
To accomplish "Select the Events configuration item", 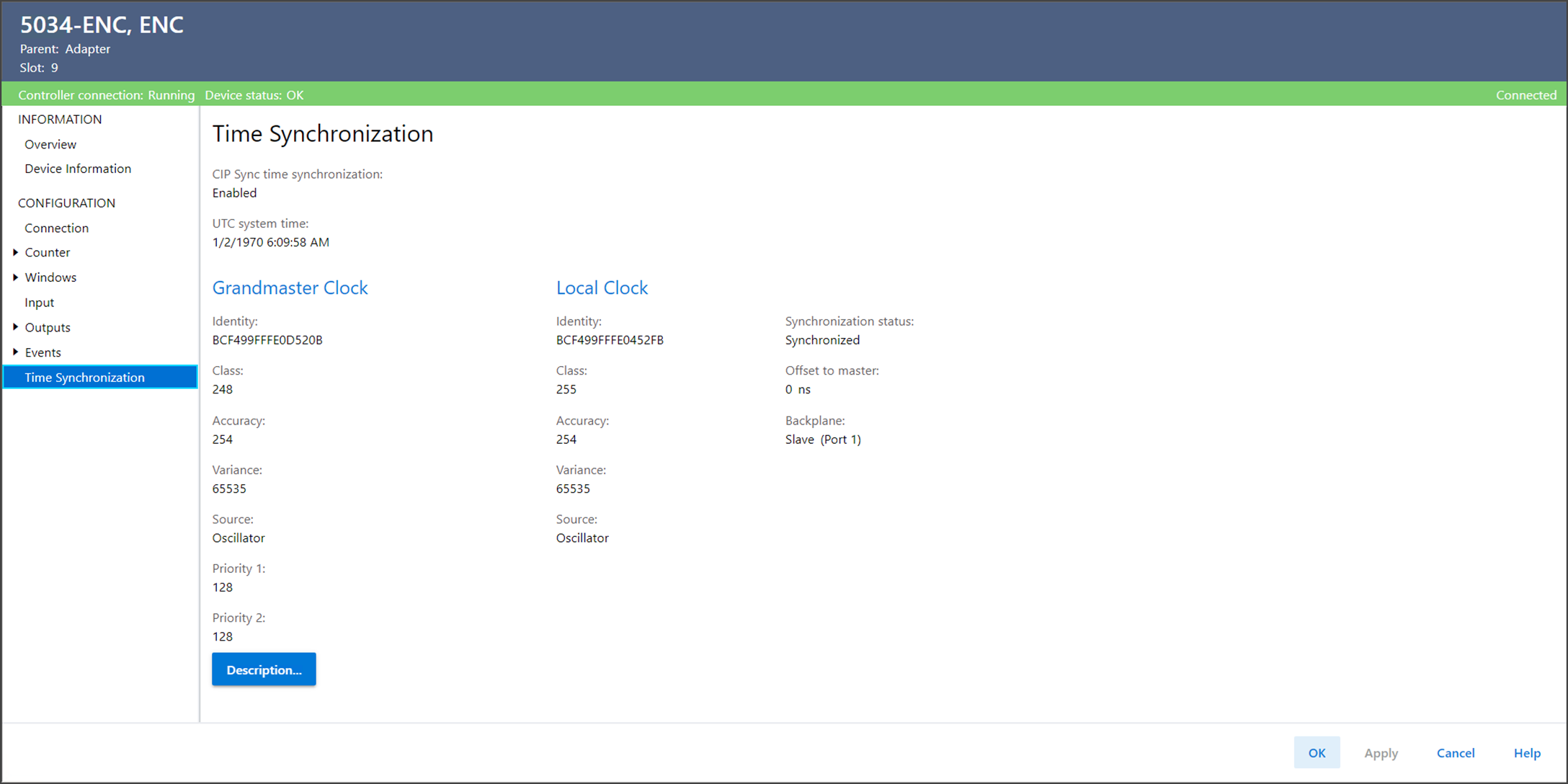I will (x=43, y=352).
